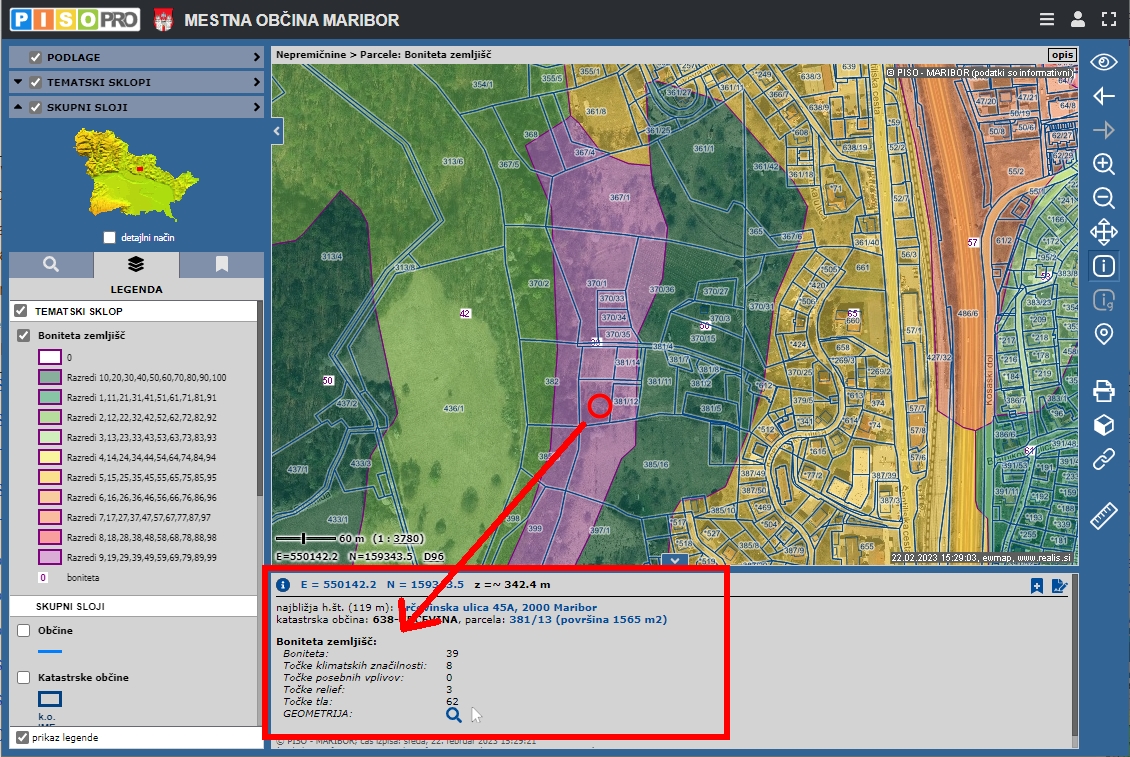The height and width of the screenshot is (757, 1130).
Task: Enable the Občine layer checkbox
Action: click(24, 630)
